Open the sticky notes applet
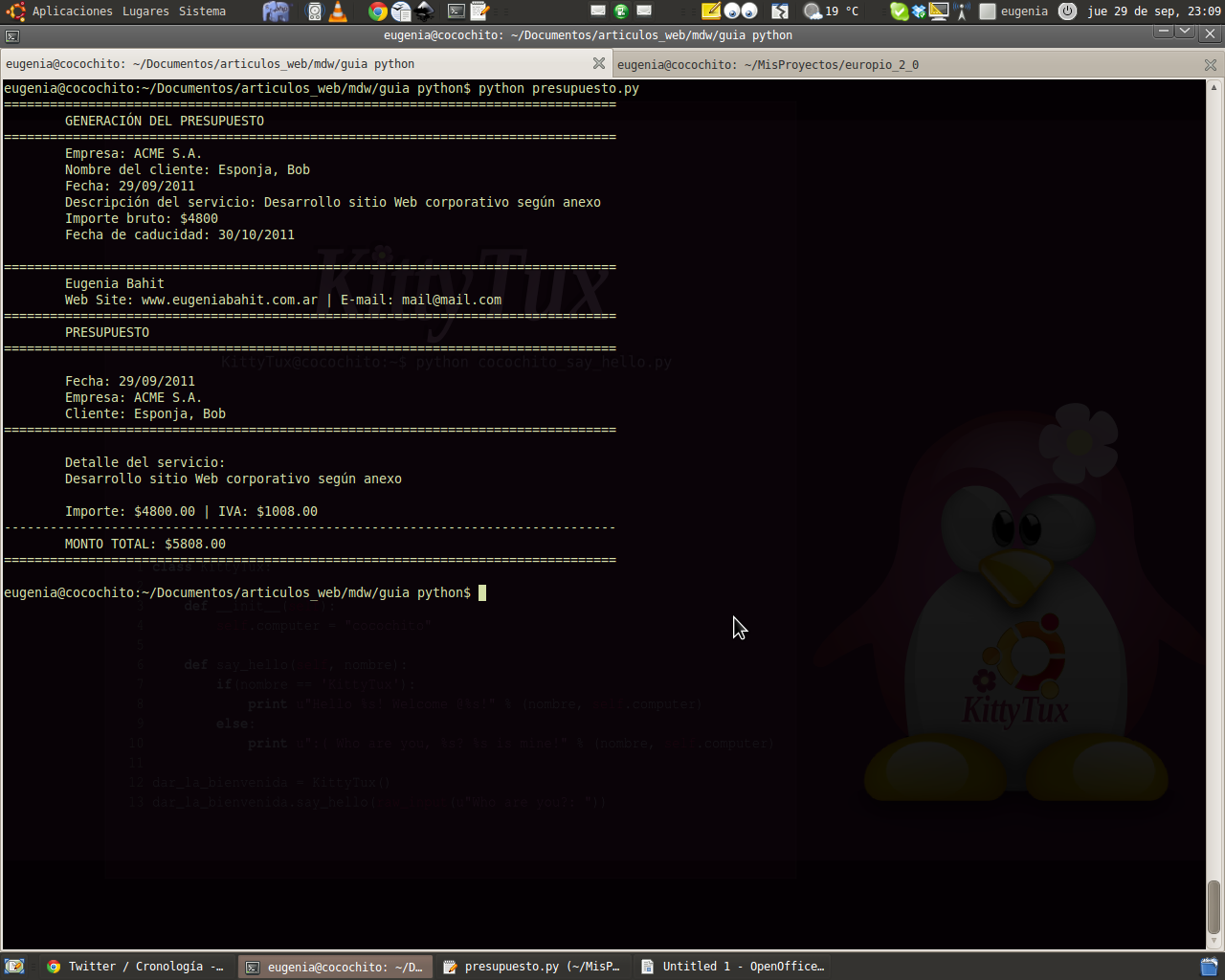 pos(711,11)
